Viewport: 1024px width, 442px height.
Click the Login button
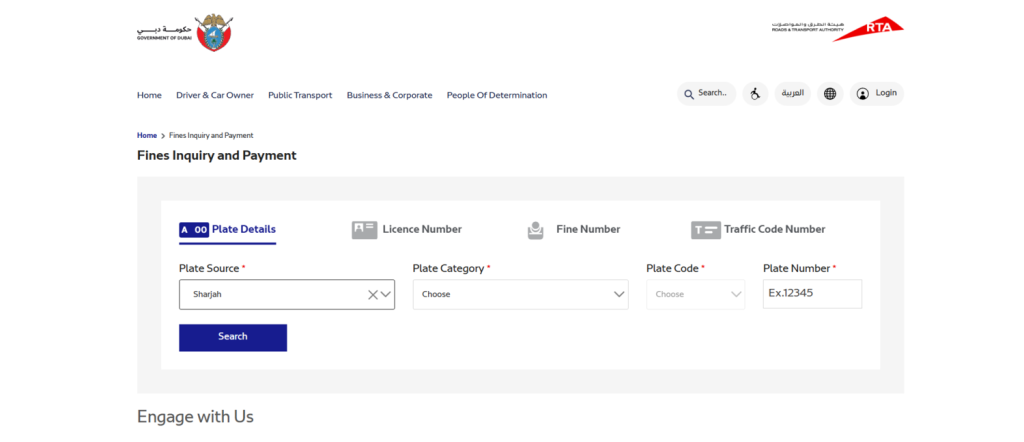point(877,94)
